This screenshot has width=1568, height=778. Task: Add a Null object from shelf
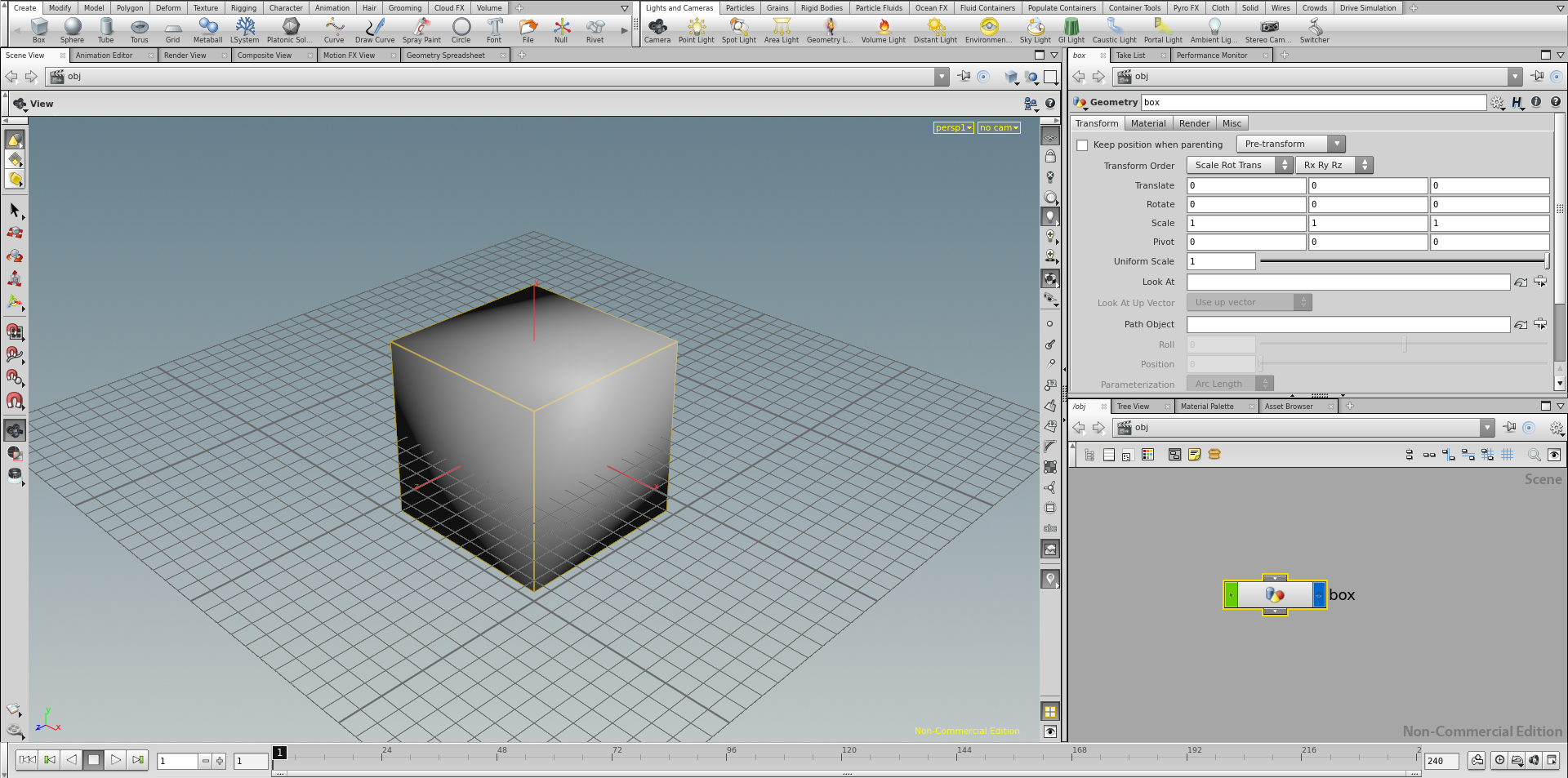tap(561, 30)
